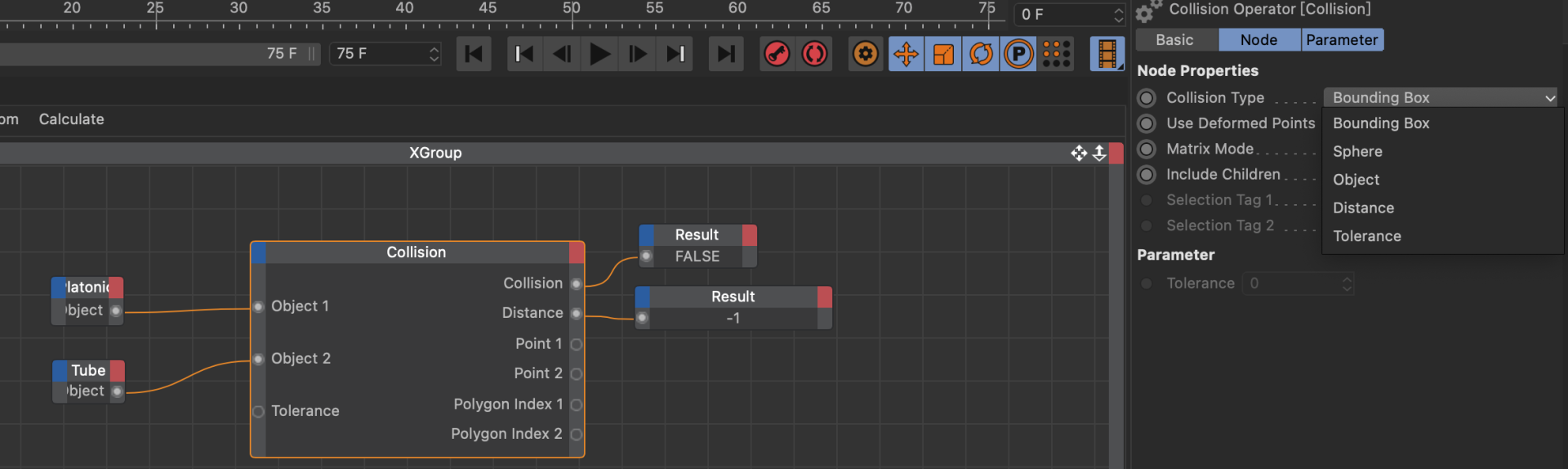Step forward one frame
The width and height of the screenshot is (1568, 469).
(x=637, y=54)
